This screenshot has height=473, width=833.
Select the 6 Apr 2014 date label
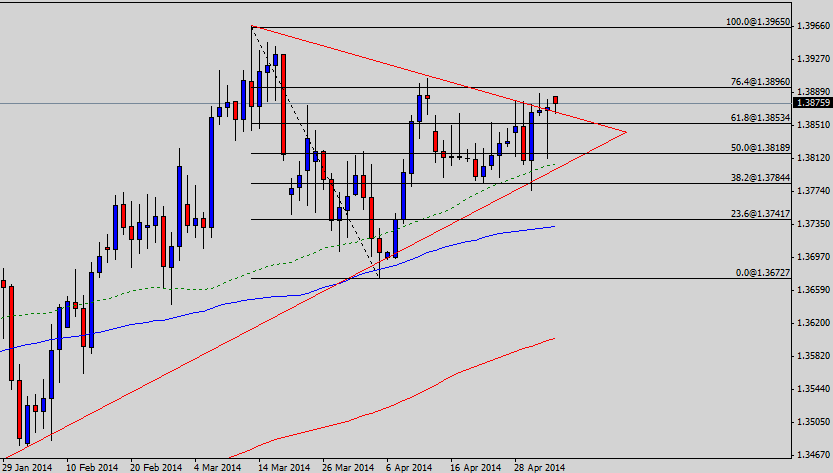[407, 467]
